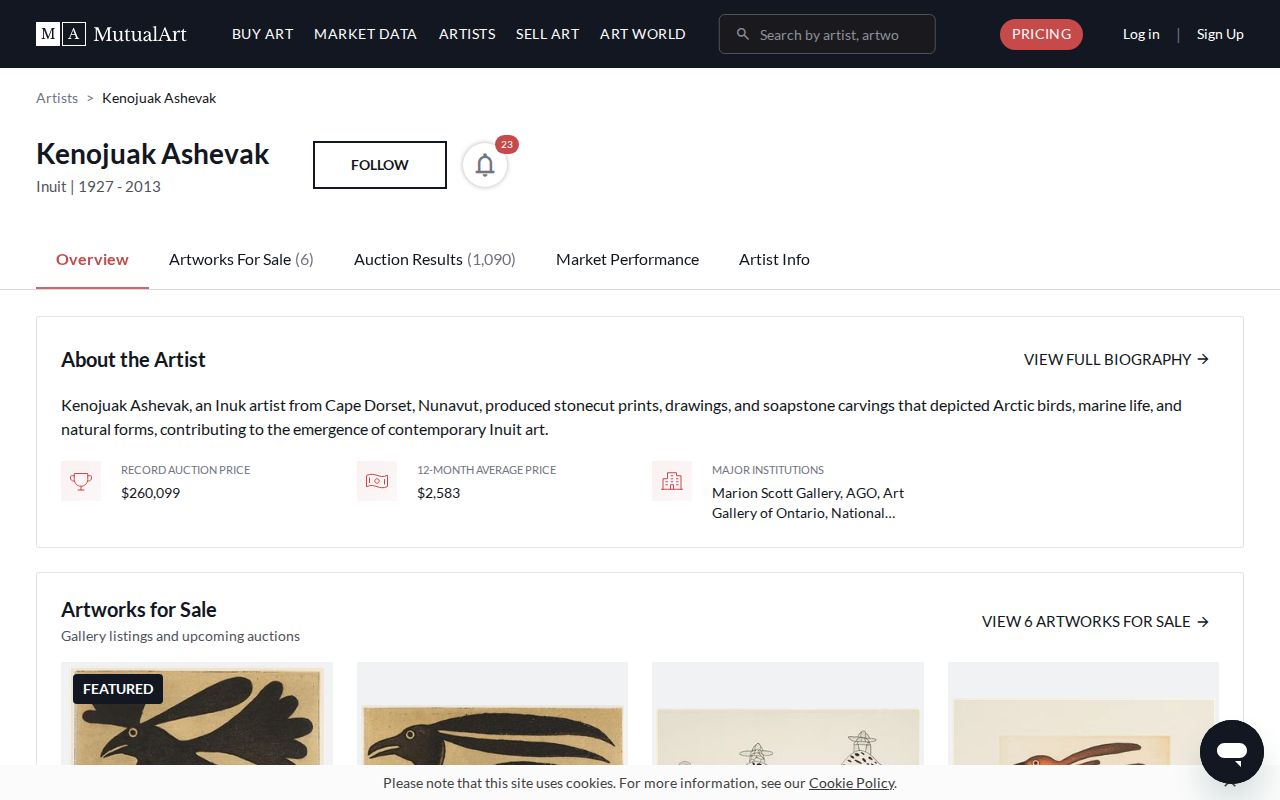The height and width of the screenshot is (800, 1280).
Task: Switch to Artworks For Sale tab
Action: coord(241,260)
